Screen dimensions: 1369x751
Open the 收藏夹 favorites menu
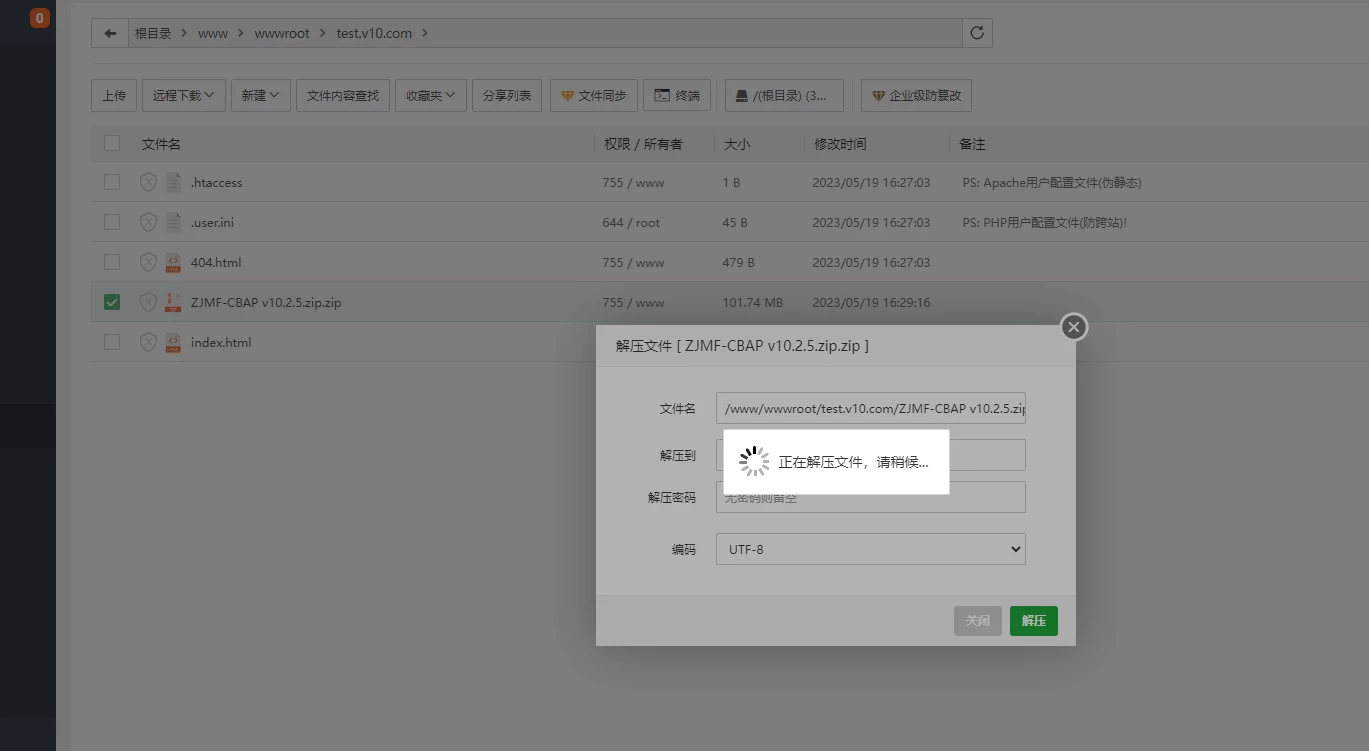click(x=430, y=96)
